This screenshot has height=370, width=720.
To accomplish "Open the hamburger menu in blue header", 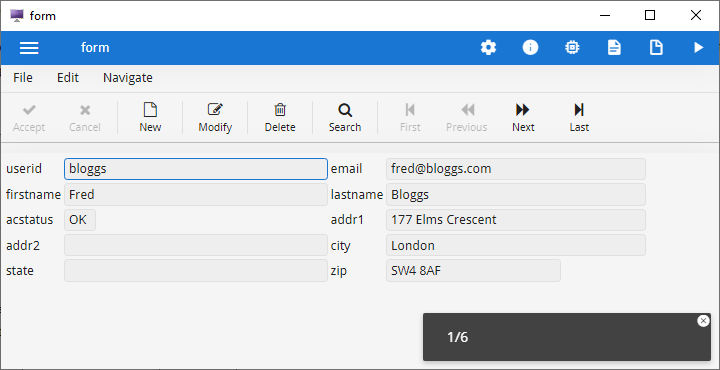I will click(x=29, y=48).
